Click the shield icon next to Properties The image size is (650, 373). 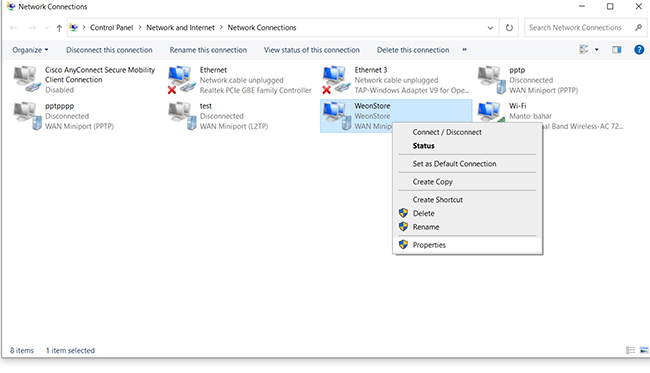[x=403, y=245]
